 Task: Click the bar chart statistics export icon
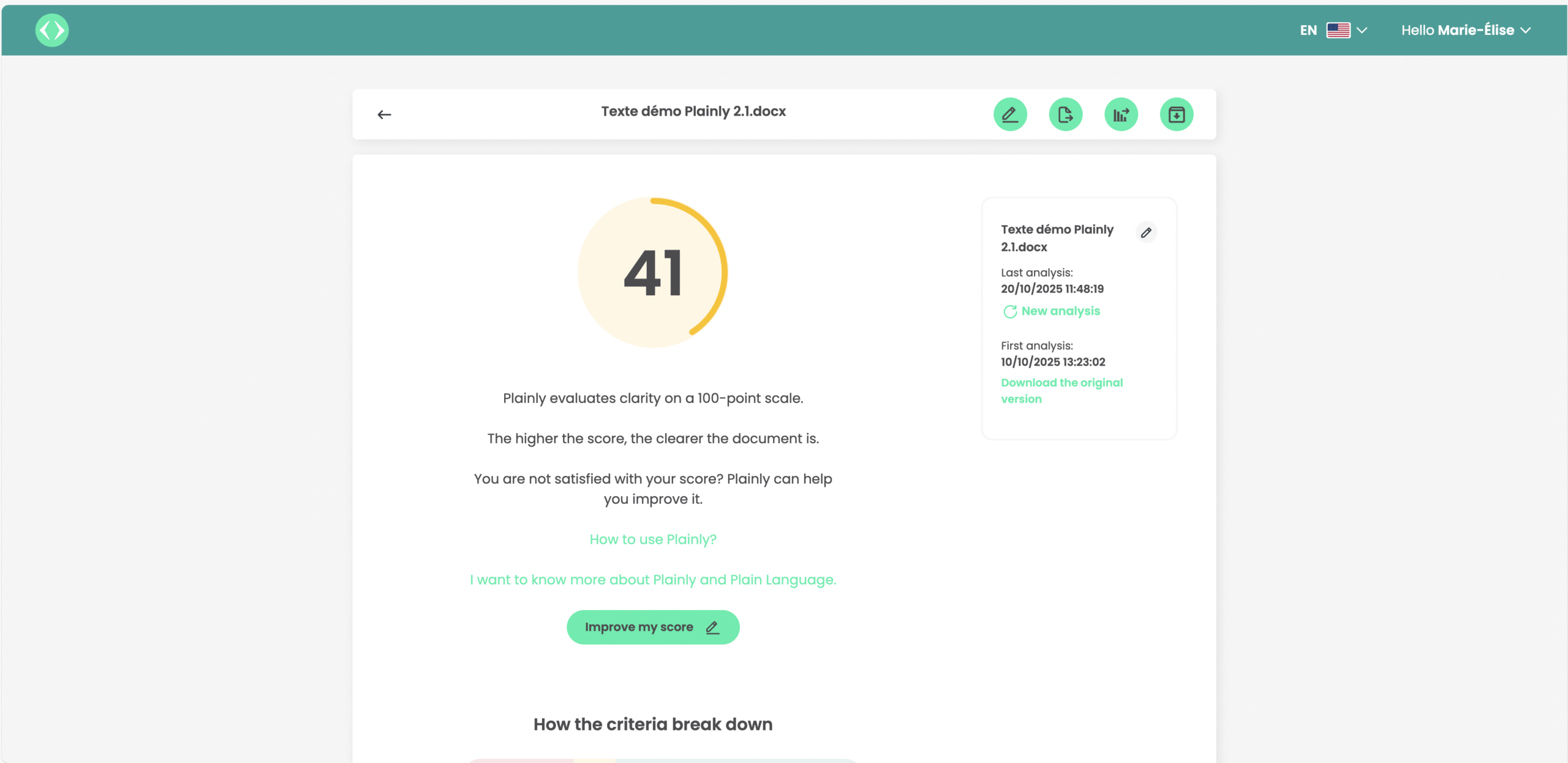click(1121, 115)
